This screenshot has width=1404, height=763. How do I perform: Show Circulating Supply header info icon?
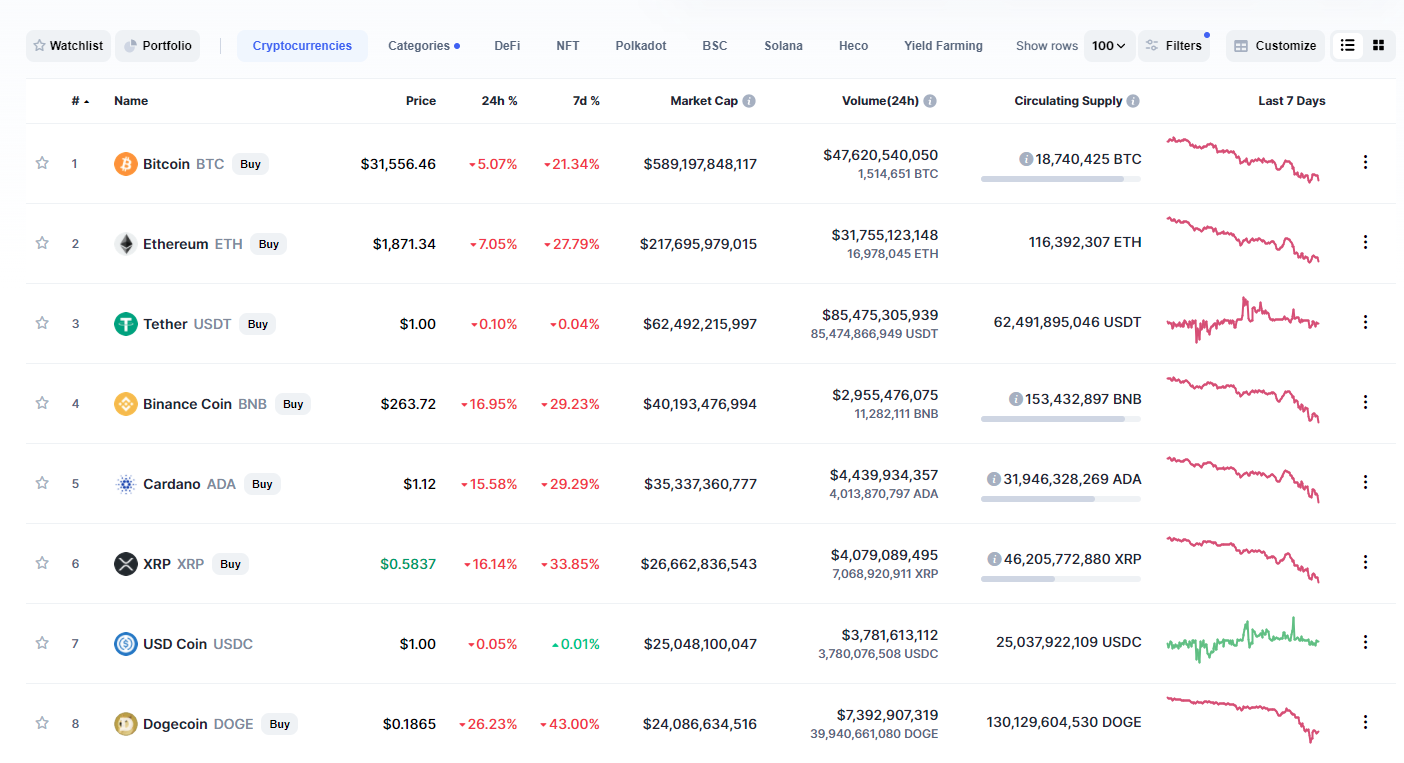1132,101
